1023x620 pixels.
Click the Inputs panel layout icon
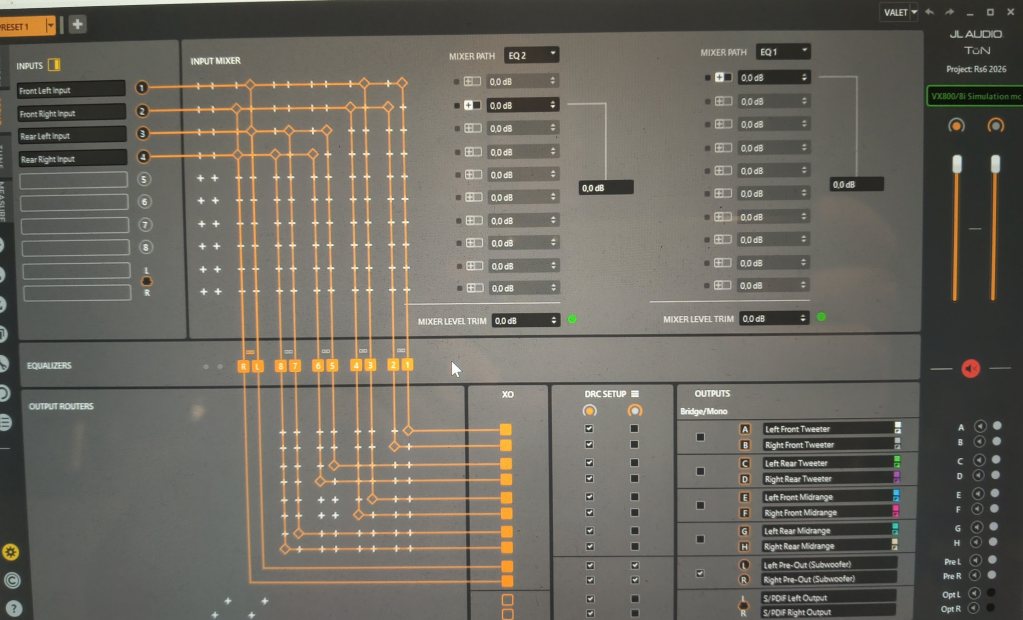(55, 65)
